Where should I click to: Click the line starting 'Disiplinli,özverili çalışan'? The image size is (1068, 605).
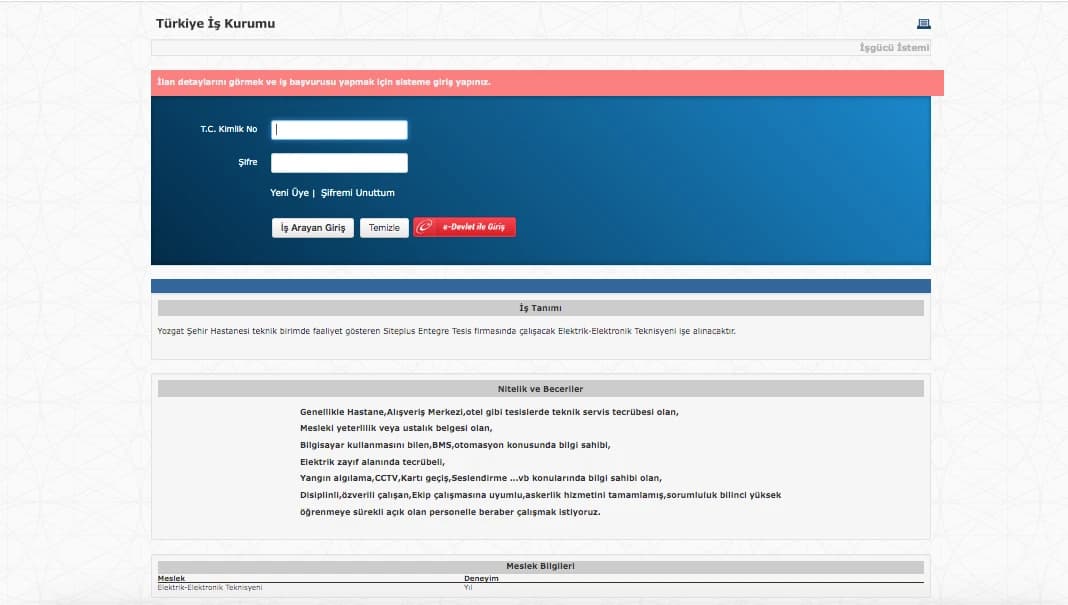[540, 495]
